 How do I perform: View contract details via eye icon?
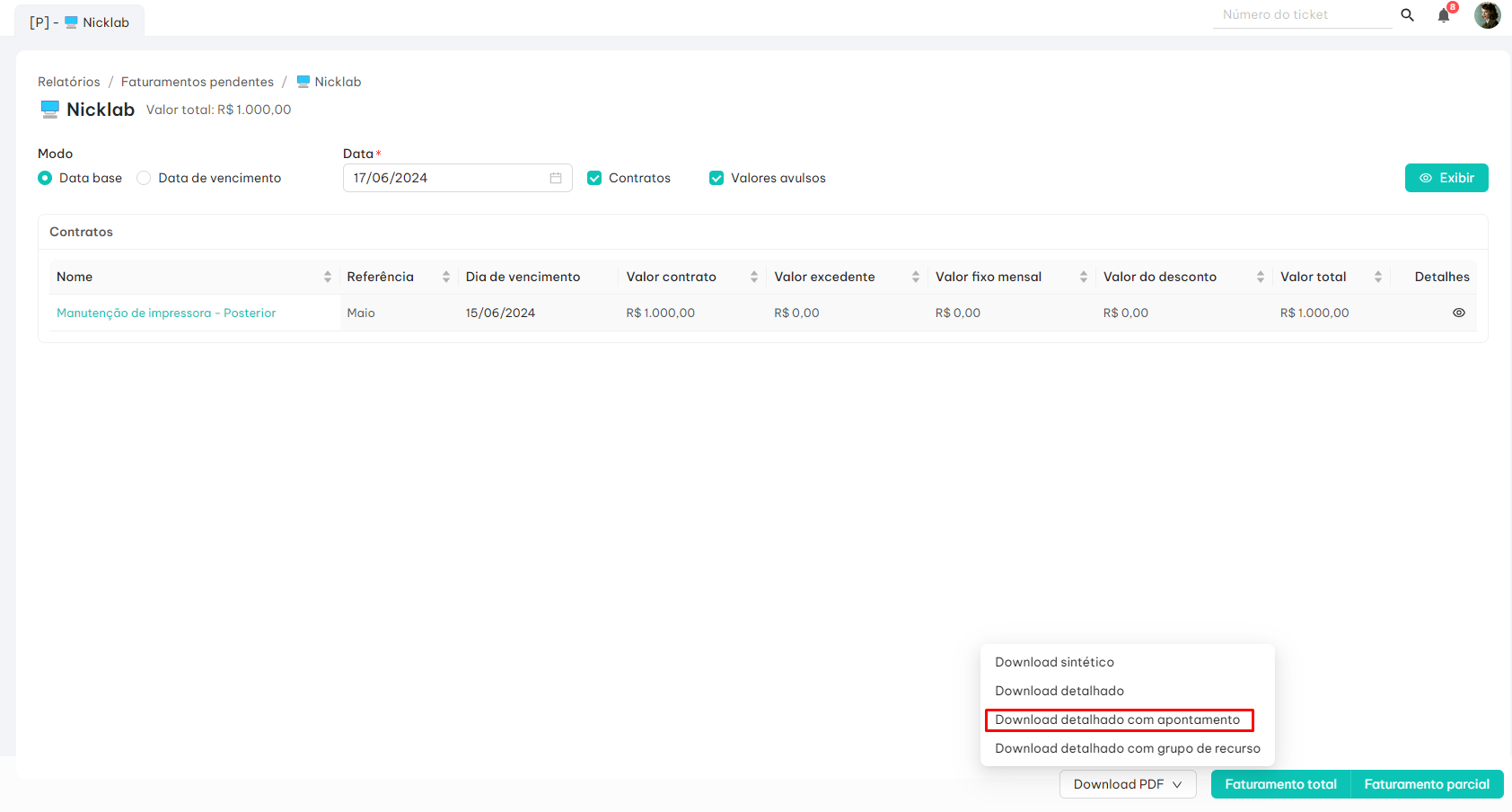1458,313
